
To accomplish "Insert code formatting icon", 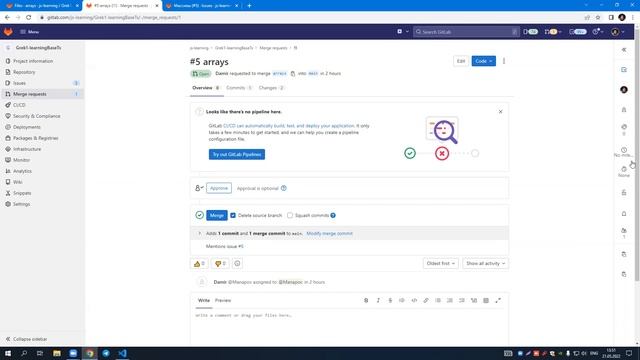I will [414, 300].
